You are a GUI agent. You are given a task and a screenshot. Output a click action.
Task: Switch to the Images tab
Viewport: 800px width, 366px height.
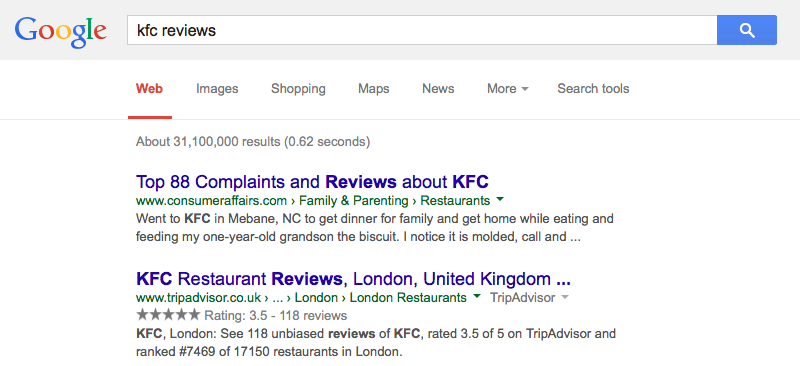pos(217,89)
